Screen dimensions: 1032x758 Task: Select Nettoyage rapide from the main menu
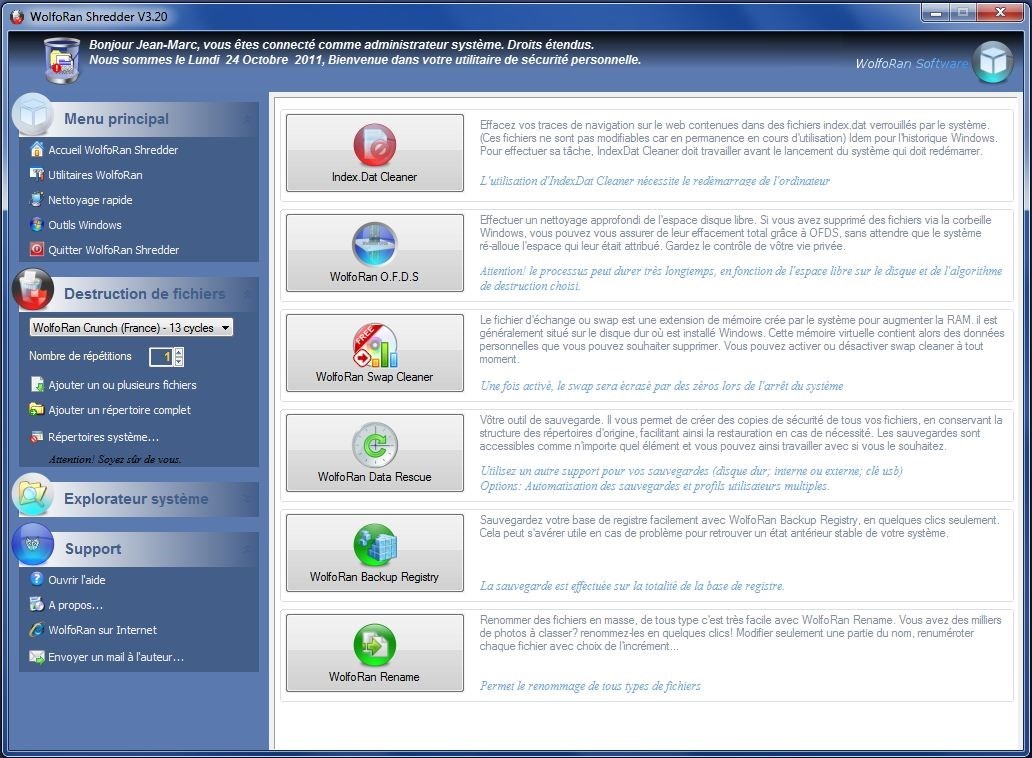[90, 200]
